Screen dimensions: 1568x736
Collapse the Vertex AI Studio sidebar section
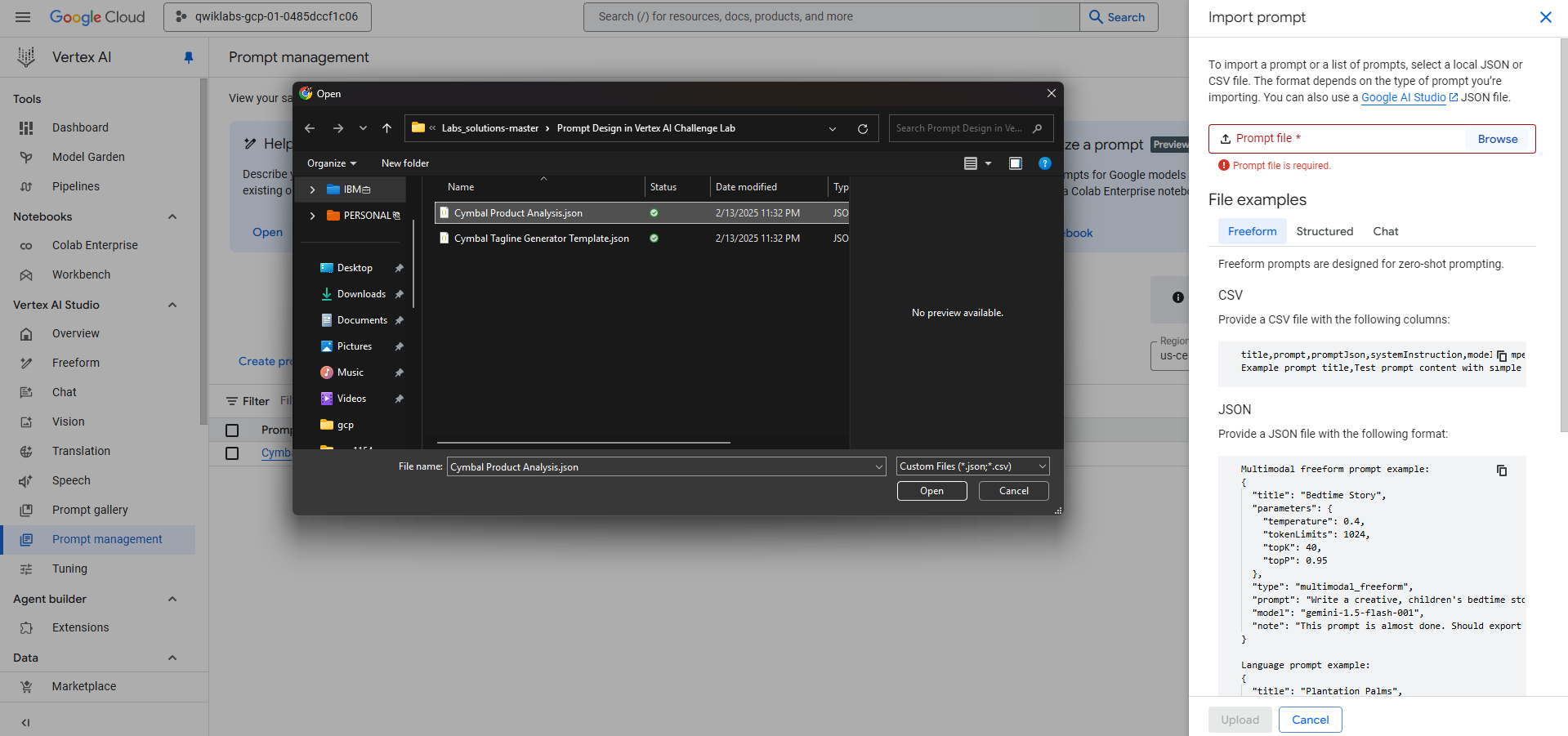[172, 305]
